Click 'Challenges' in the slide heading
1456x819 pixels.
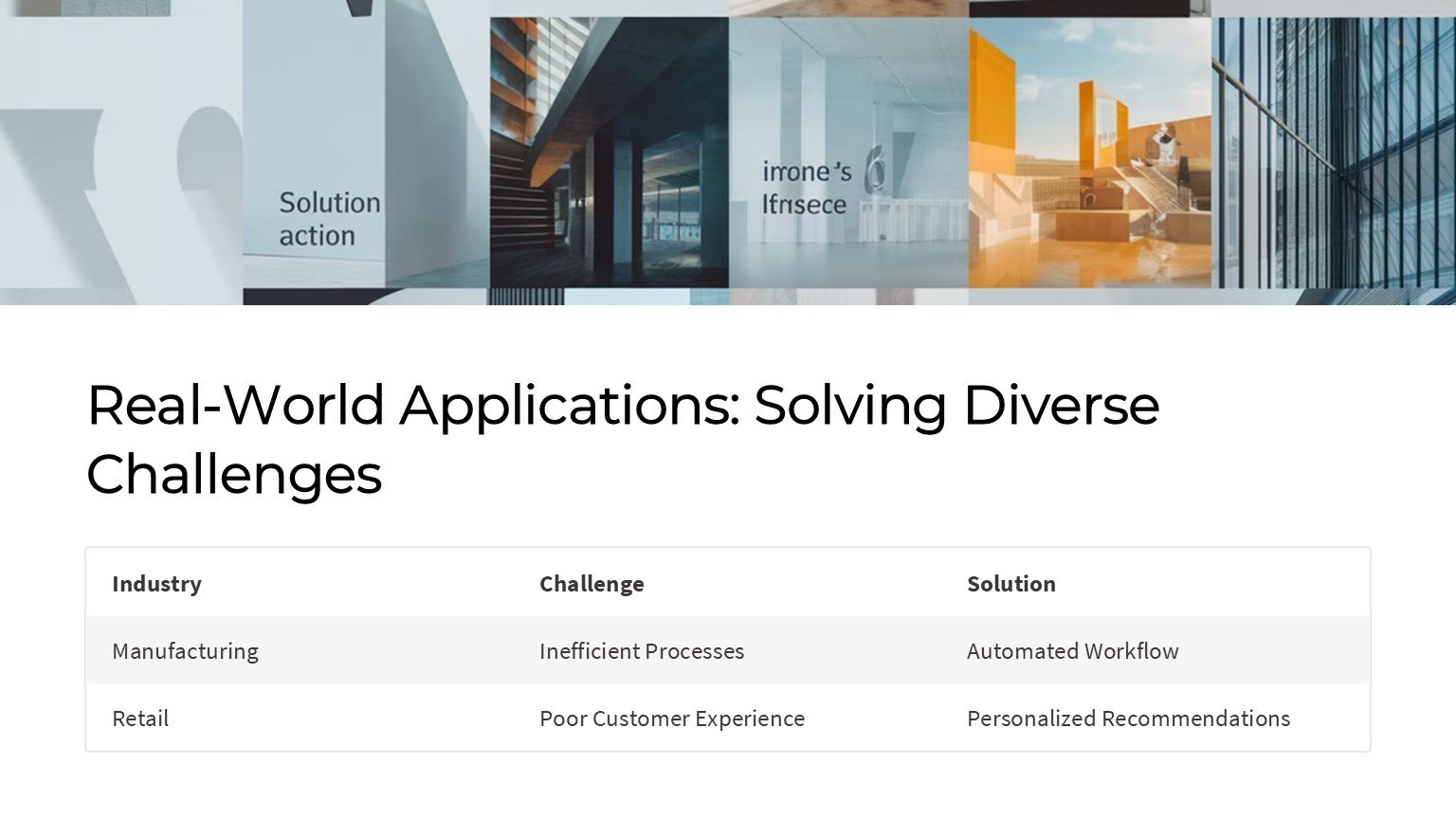234,474
